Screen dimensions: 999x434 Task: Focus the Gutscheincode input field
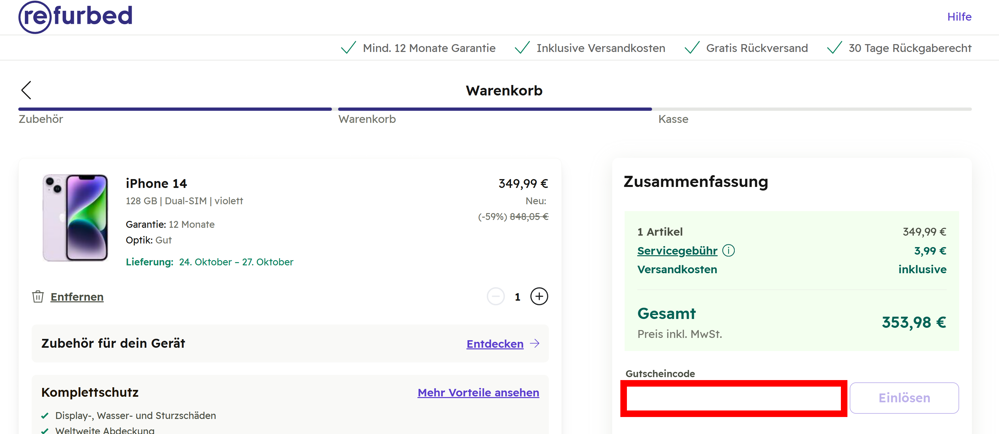734,399
